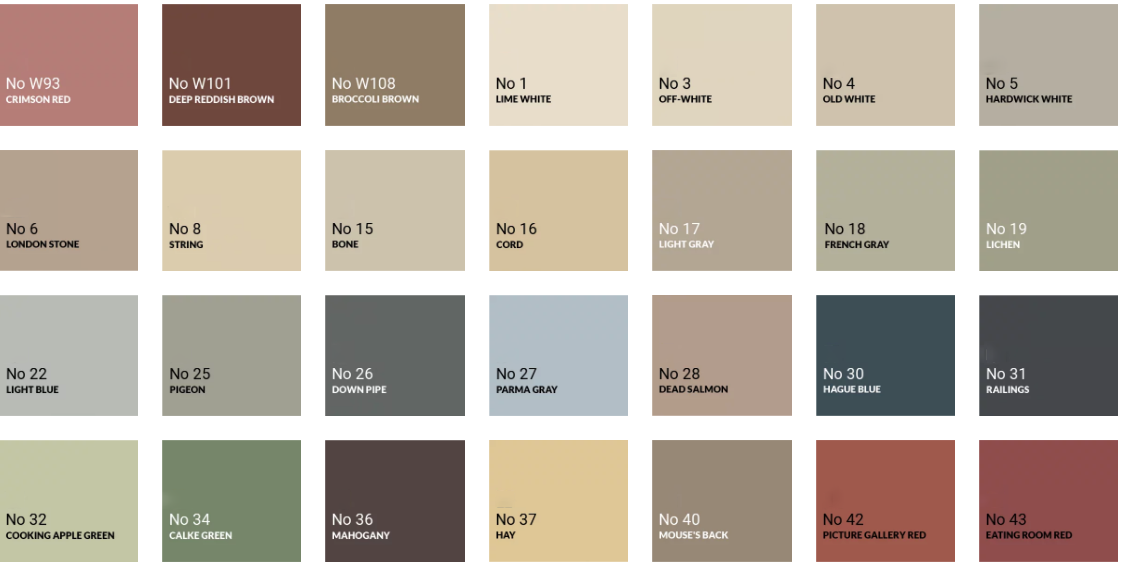This screenshot has height=564, width=1121.
Task: Choose the No 43 Eating Room Red swatch
Action: 1048,501
